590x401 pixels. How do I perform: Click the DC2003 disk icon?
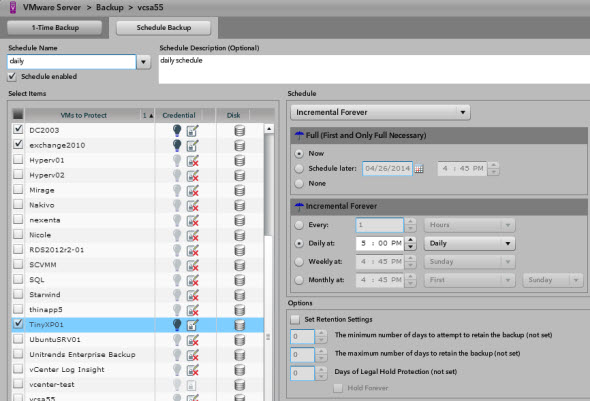click(240, 131)
